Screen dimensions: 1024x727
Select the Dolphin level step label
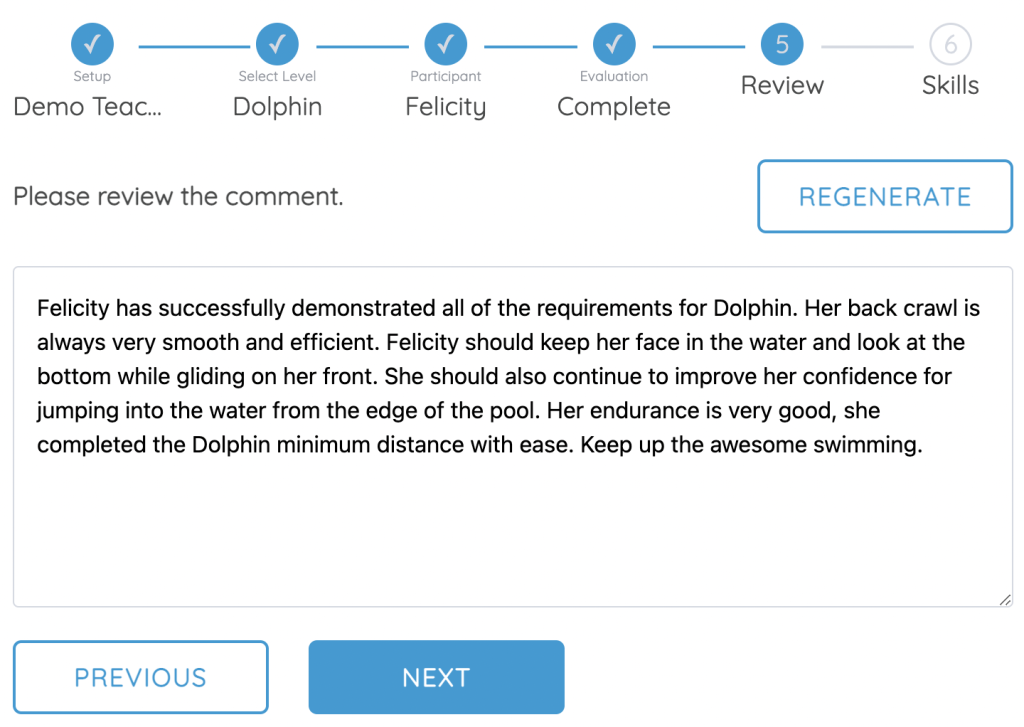click(x=277, y=107)
